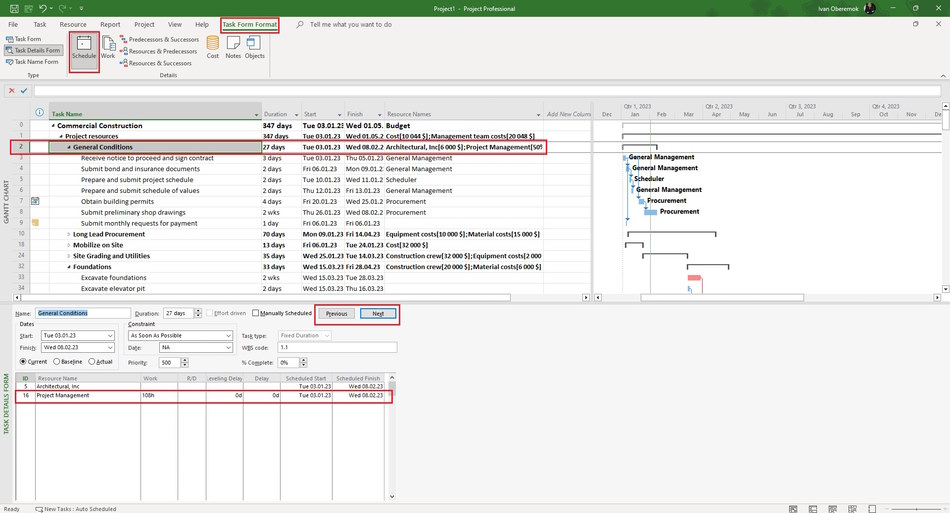The image size is (950, 513).
Task: Open the Report ribbon tab
Action: [110, 25]
